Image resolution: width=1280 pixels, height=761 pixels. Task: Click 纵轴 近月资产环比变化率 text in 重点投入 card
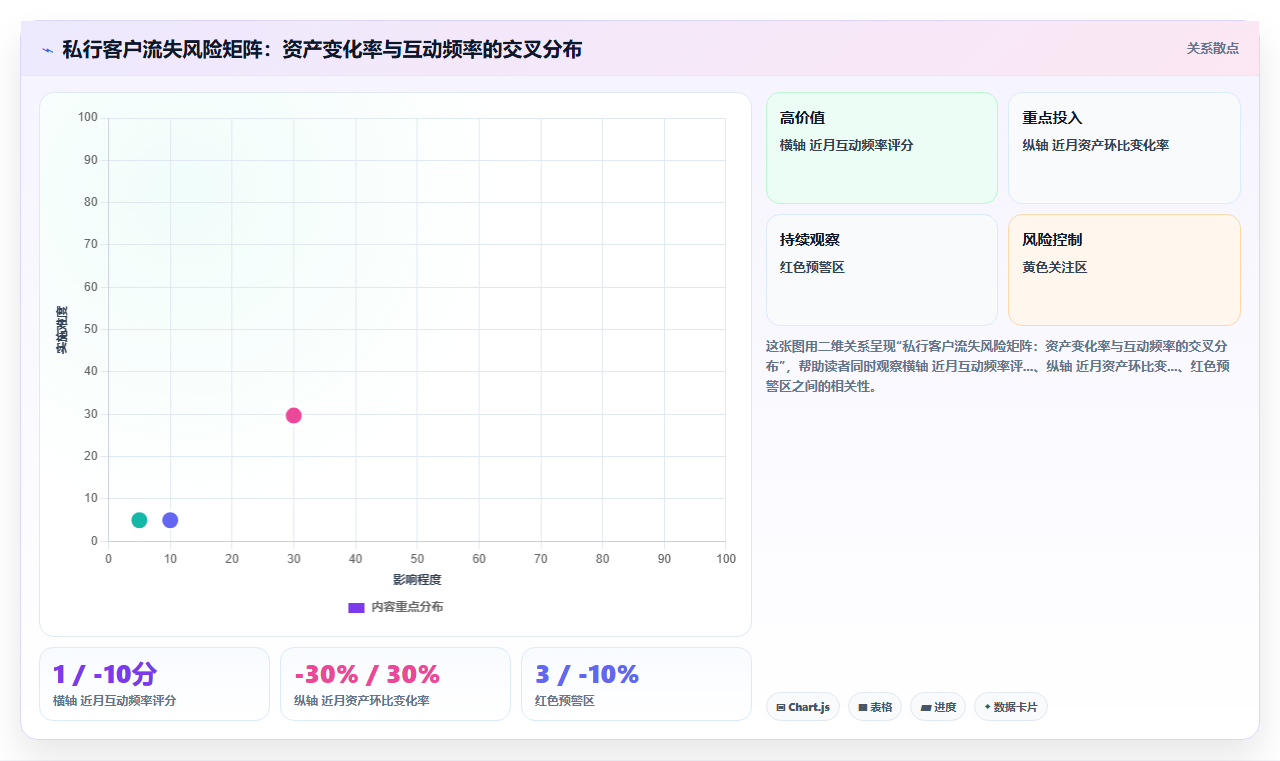click(x=1096, y=145)
